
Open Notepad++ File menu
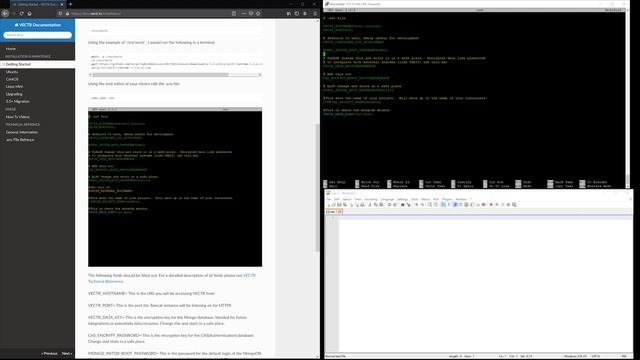329,199
